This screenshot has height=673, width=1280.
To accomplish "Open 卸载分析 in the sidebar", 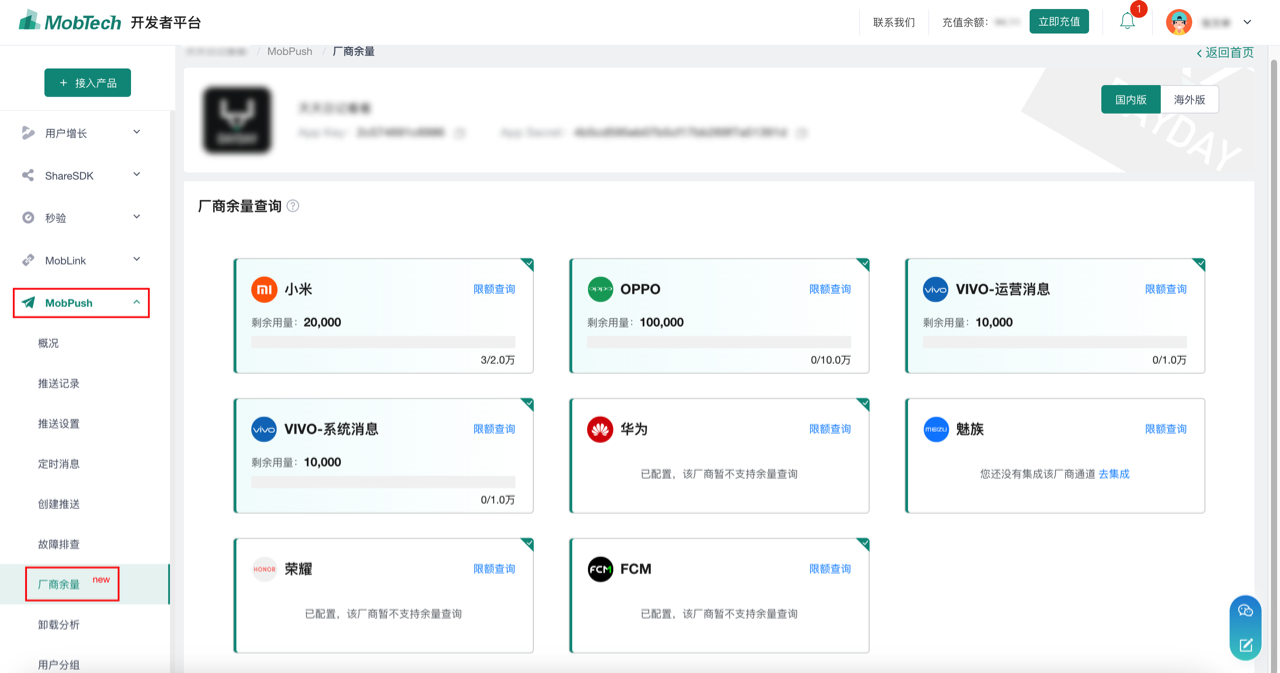I will (x=59, y=624).
